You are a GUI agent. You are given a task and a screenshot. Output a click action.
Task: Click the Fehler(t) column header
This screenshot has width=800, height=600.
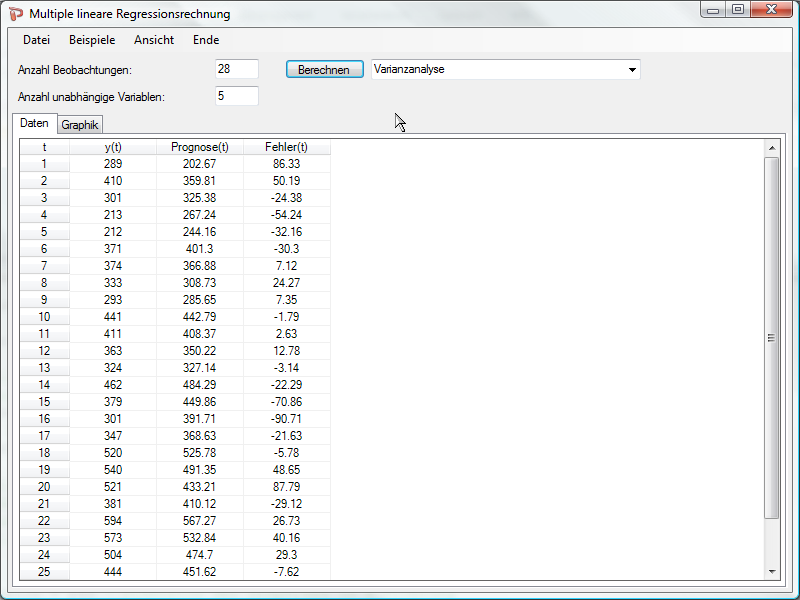(x=286, y=147)
